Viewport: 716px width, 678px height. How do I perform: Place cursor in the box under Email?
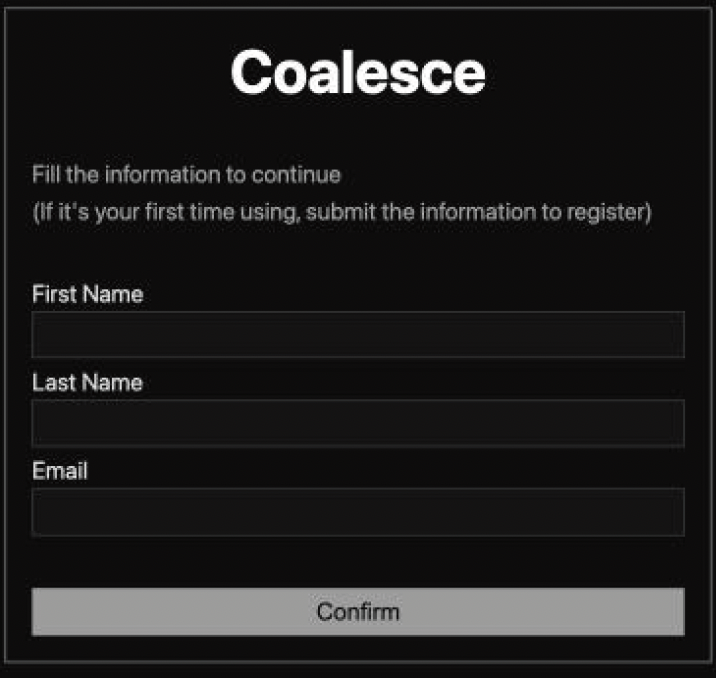point(358,511)
